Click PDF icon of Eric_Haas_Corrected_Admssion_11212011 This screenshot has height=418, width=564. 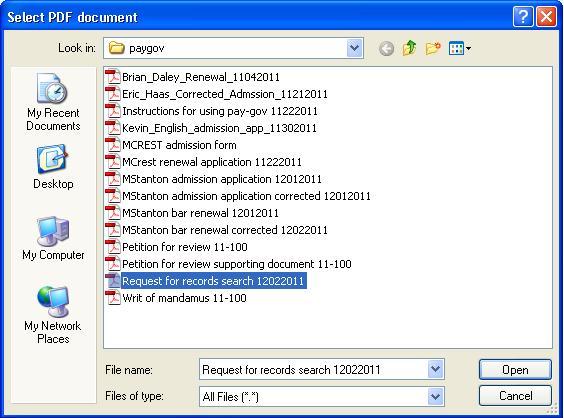point(113,94)
